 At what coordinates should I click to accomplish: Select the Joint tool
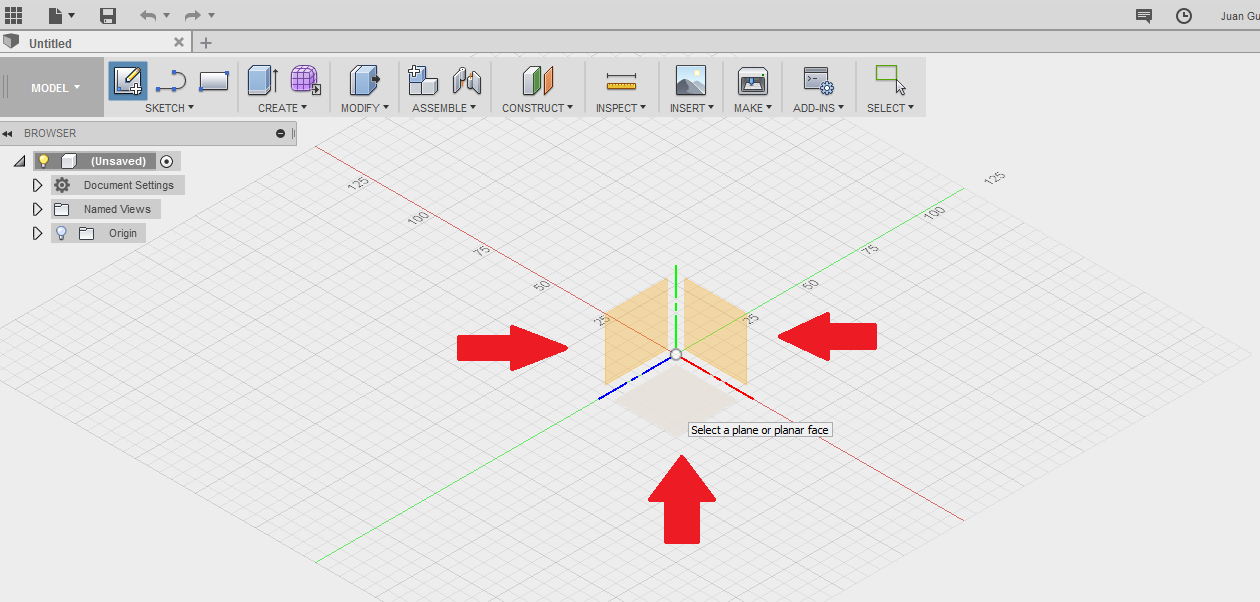pos(466,81)
